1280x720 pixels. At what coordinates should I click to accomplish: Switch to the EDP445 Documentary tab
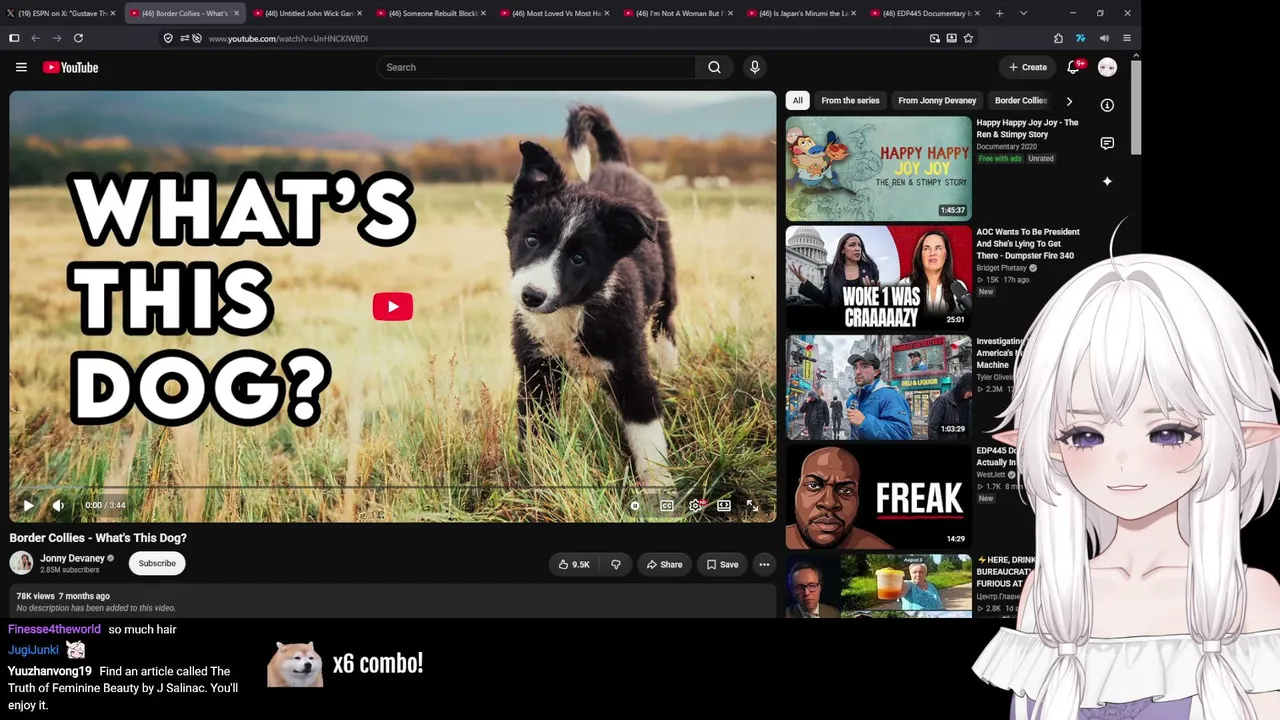pos(925,13)
